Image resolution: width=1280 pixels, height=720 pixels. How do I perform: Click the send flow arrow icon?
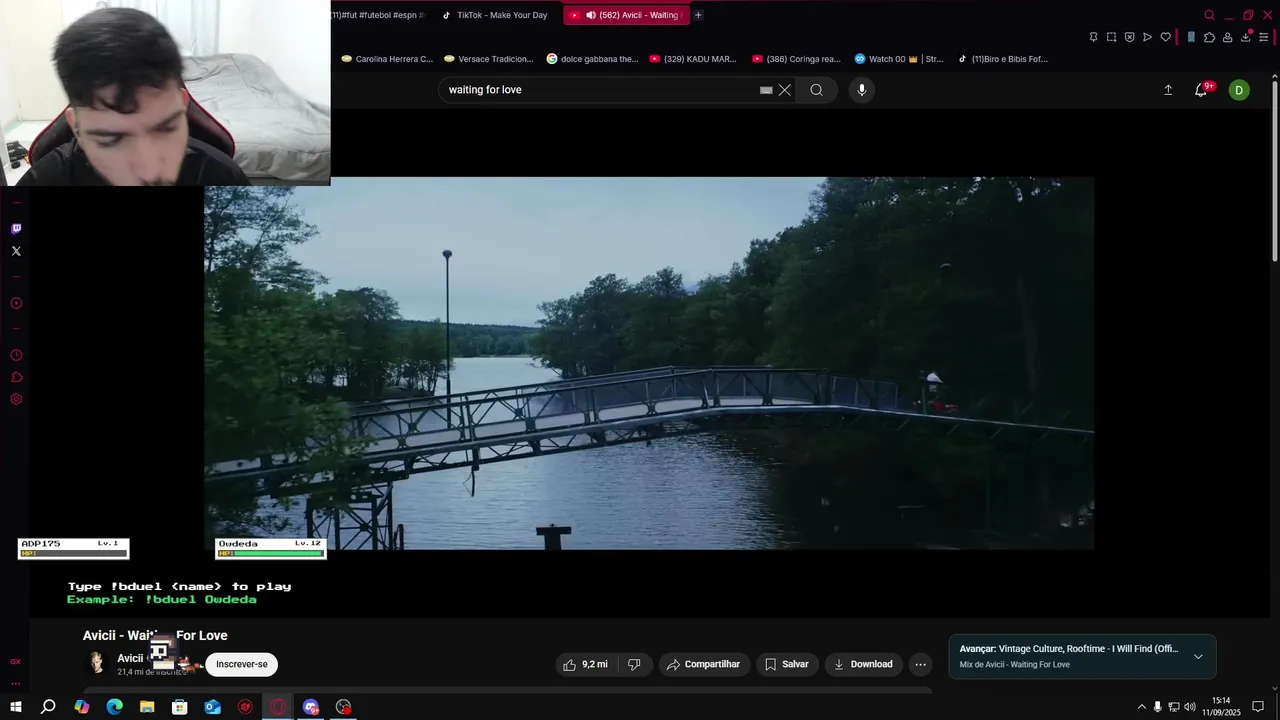pos(1147,37)
